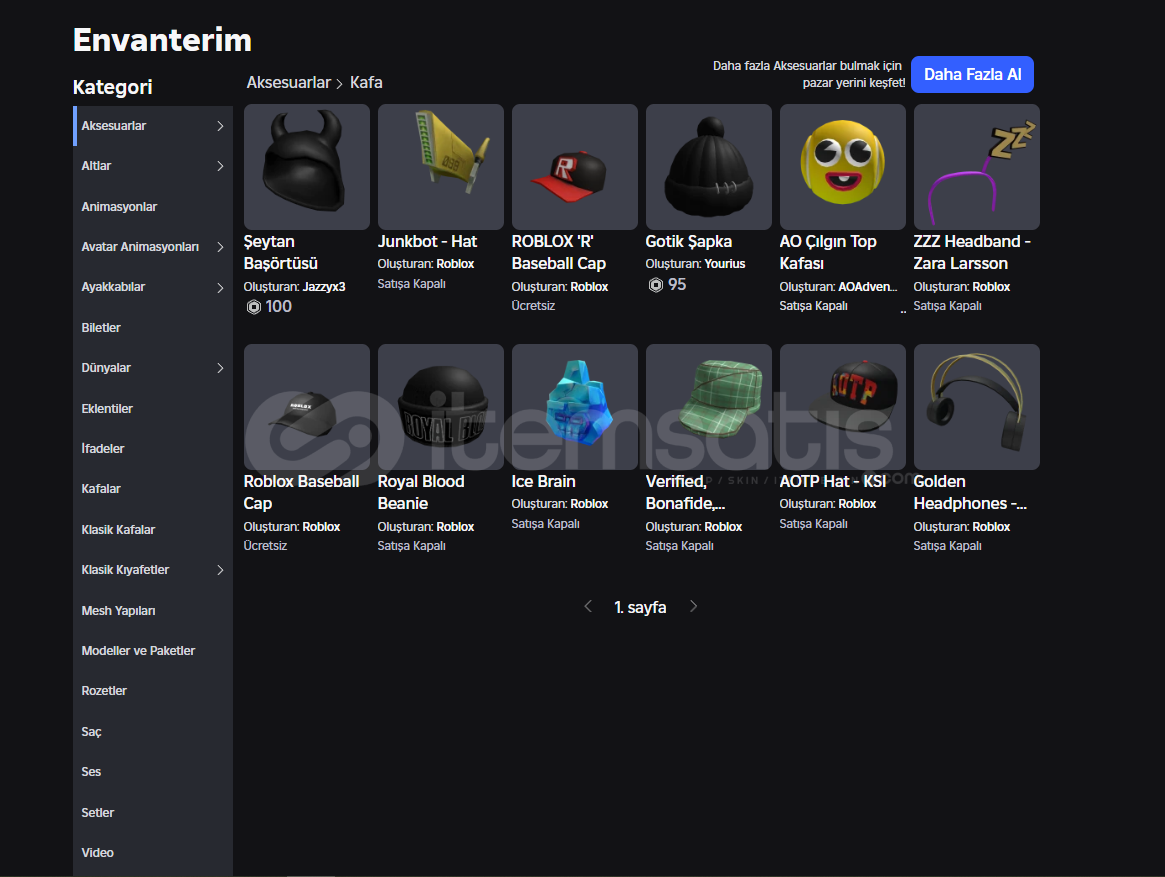Show the İfadeler category

click(x=153, y=449)
